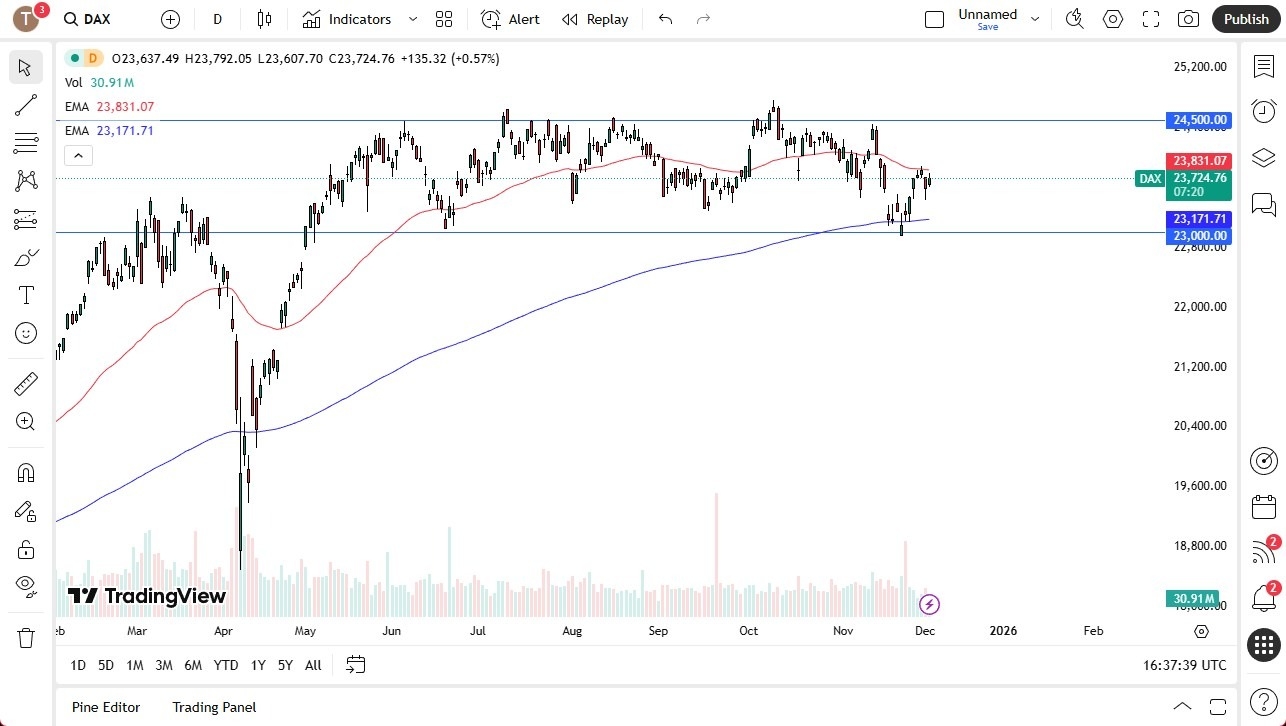Collapse the chart legend with its arrow
1286x726 pixels.
click(78, 155)
